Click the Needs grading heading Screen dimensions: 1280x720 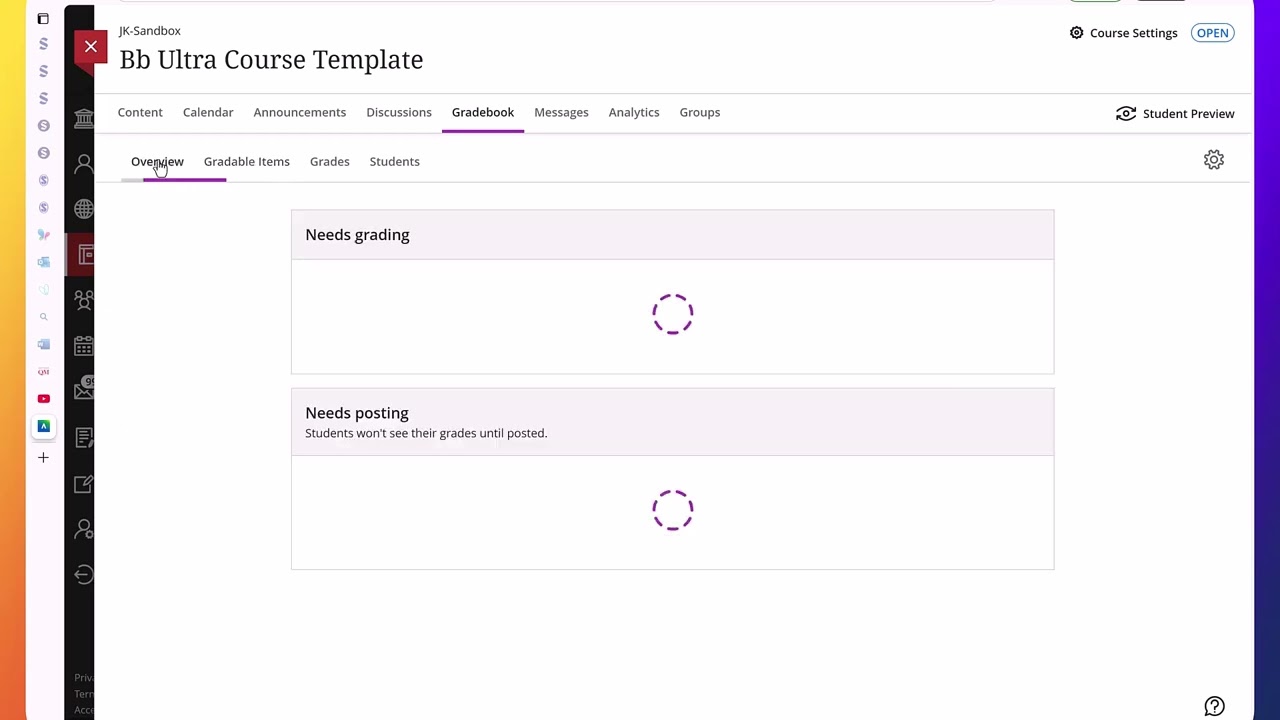(x=357, y=234)
